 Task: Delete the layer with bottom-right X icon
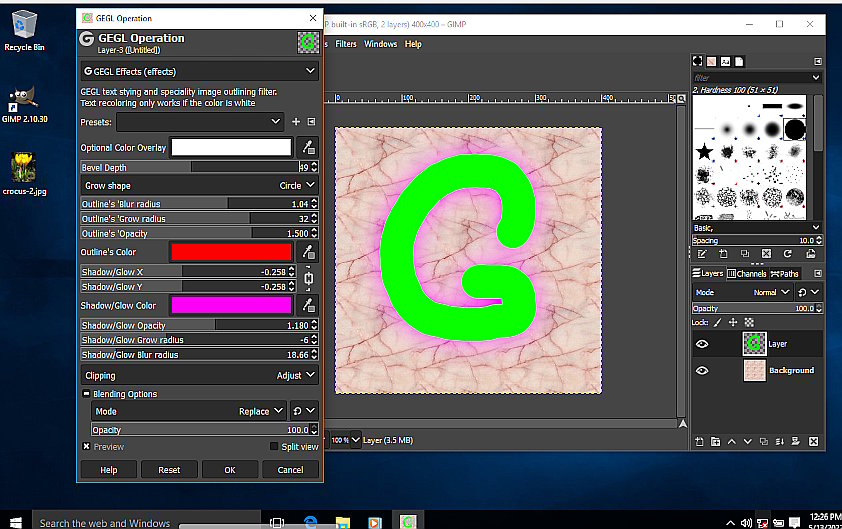tap(814, 441)
